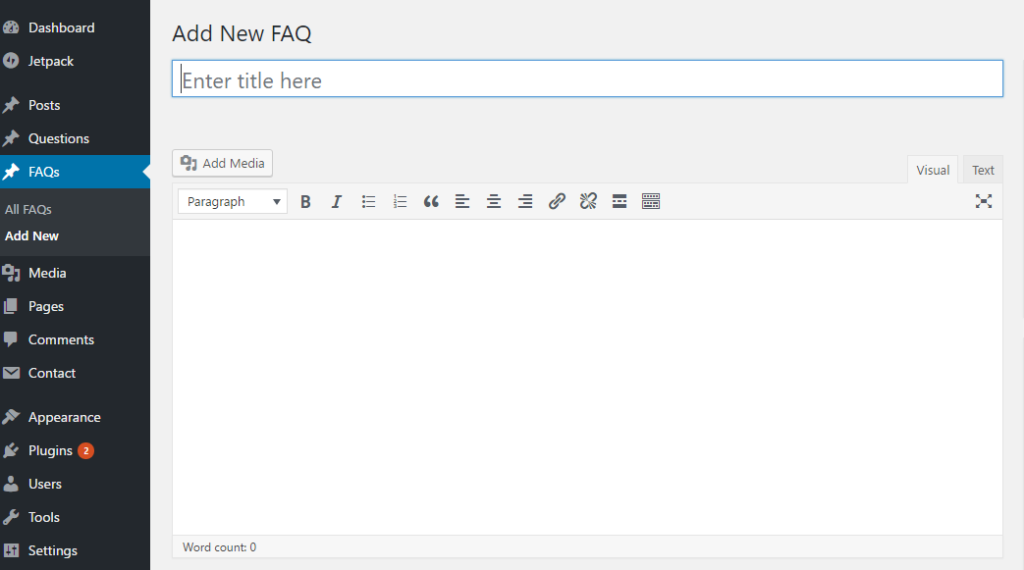Insert Read More tag
This screenshot has height=570, width=1024.
[620, 202]
